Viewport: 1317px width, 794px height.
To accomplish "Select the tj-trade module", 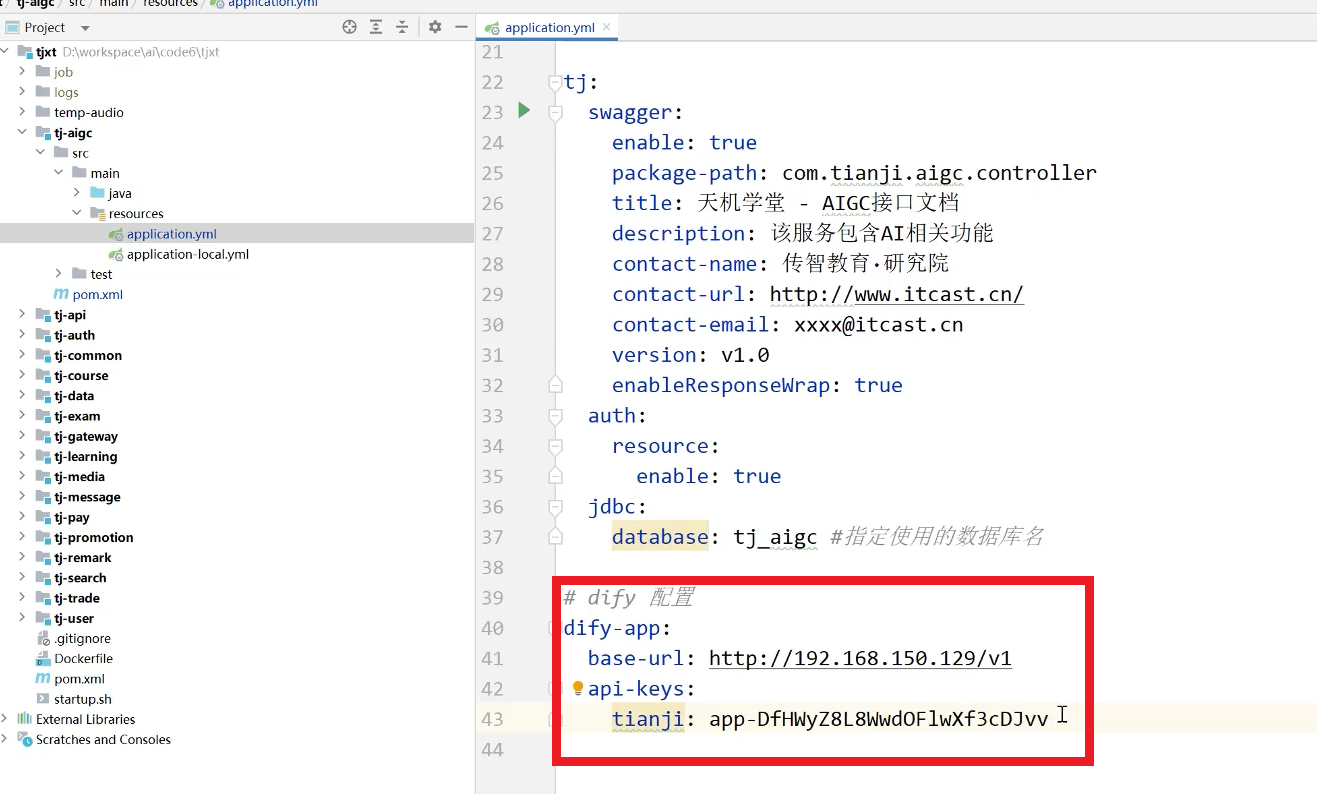I will [x=77, y=598].
